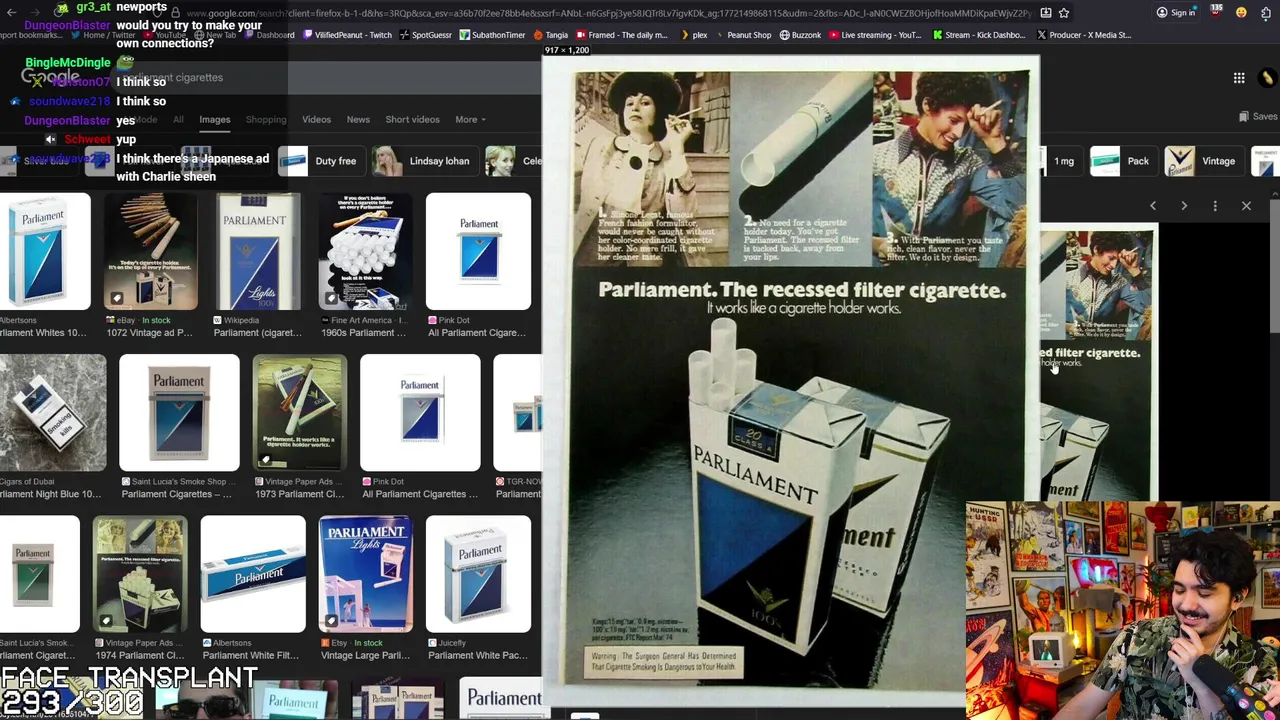Click the emoji face extension icon
1280x720 pixels.
tap(1241, 13)
